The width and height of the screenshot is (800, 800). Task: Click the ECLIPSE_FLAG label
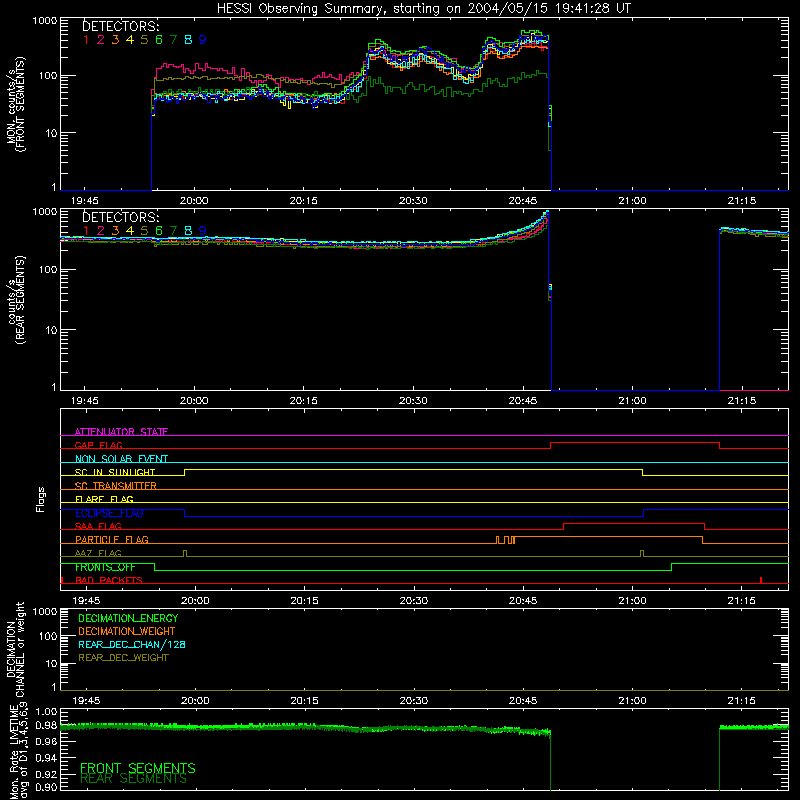click(109, 513)
